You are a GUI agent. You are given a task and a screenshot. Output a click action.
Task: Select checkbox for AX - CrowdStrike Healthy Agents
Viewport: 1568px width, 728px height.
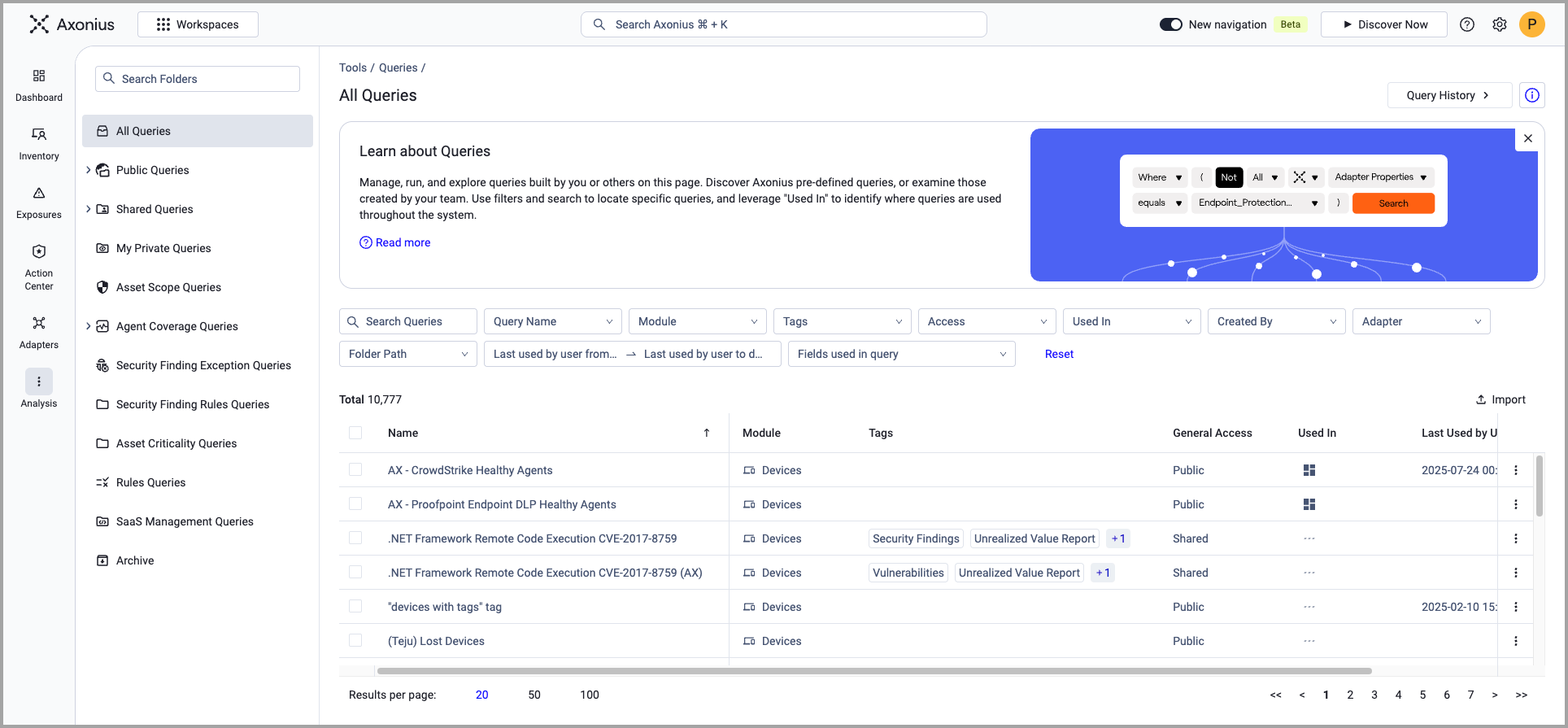pyautogui.click(x=355, y=470)
